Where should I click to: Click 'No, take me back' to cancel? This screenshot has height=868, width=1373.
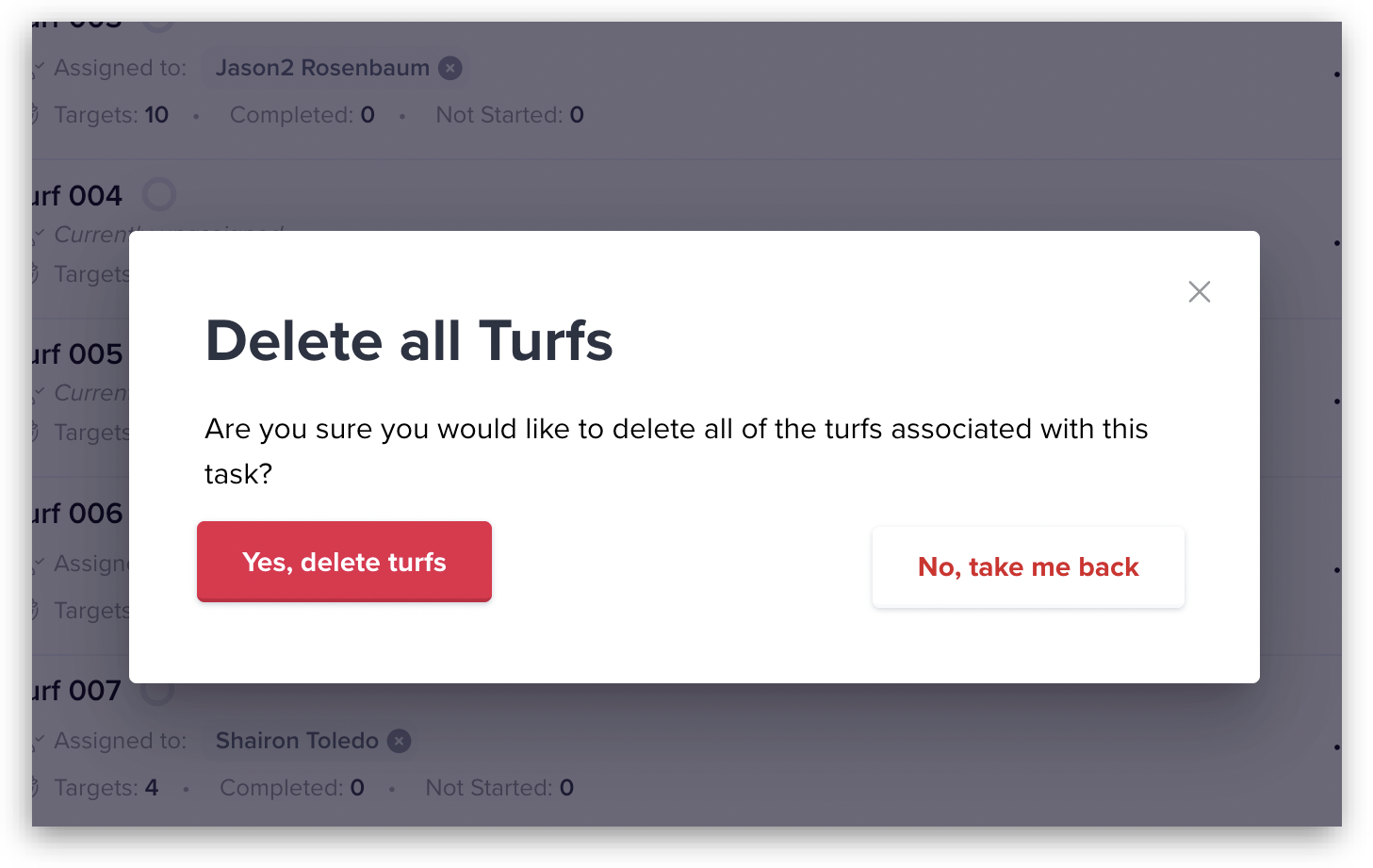(x=1027, y=566)
